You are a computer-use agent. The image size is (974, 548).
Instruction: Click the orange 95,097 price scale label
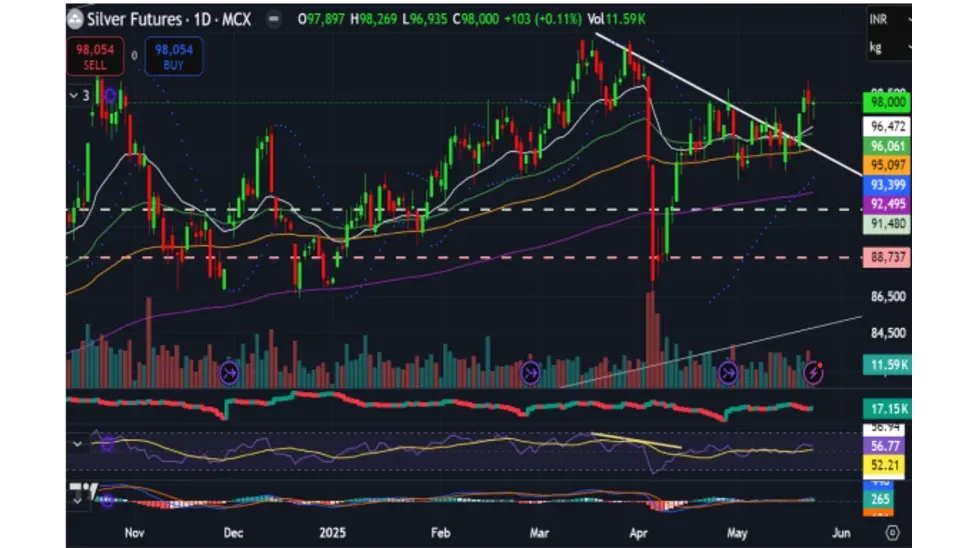(x=887, y=165)
